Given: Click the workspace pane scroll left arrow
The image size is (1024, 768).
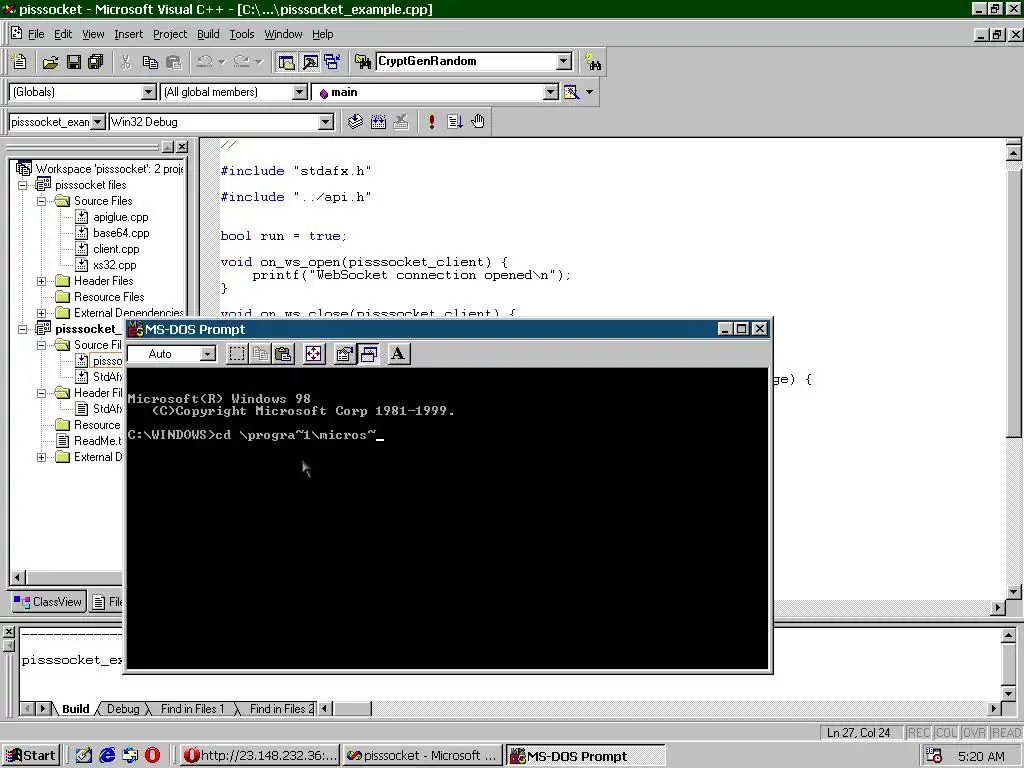Looking at the screenshot, I should pyautogui.click(x=18, y=577).
